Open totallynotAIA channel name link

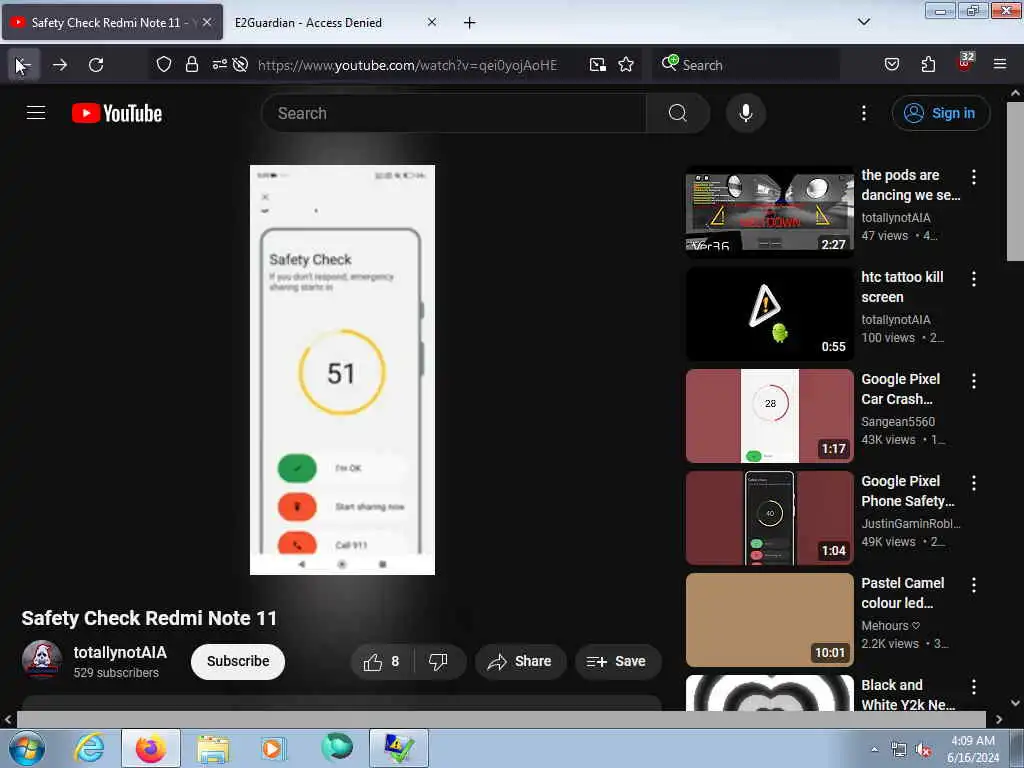point(120,652)
